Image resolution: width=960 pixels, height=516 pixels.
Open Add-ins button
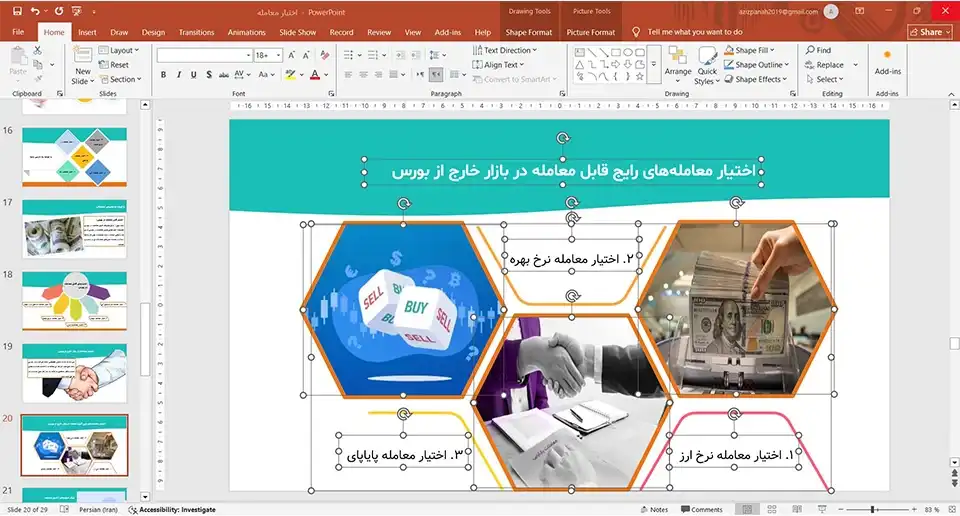coord(887,62)
